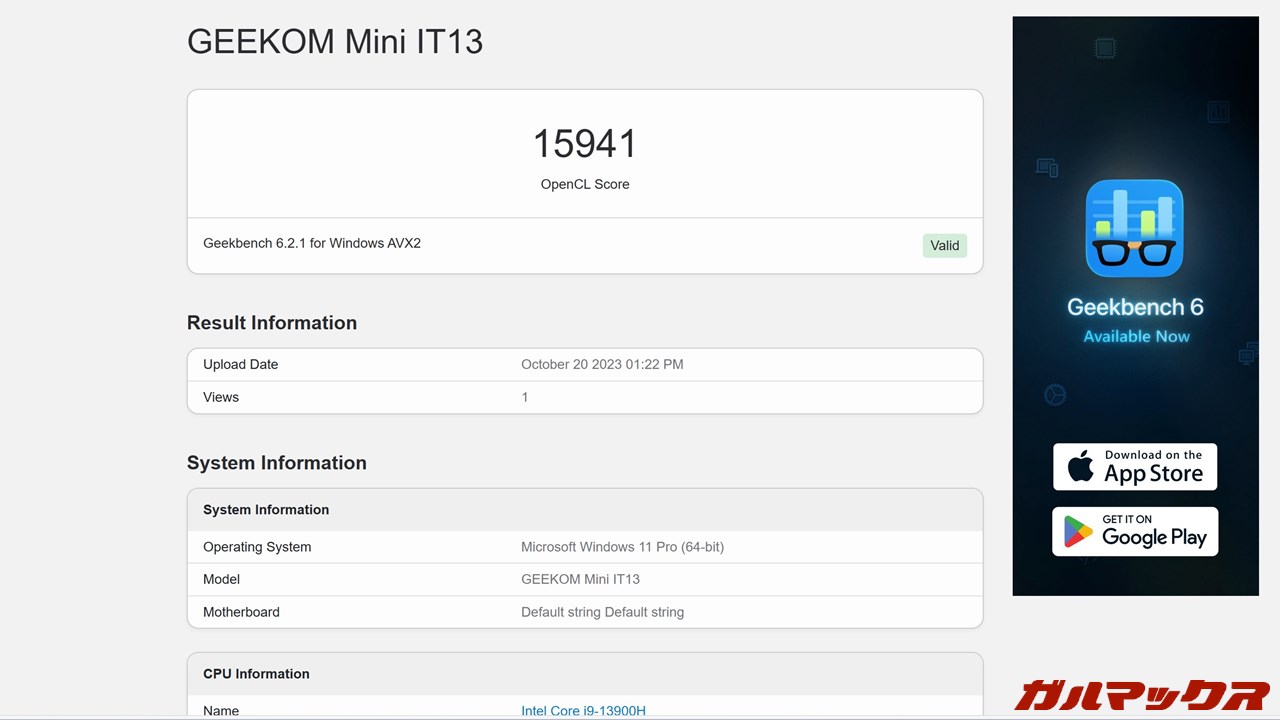Viewport: 1280px width, 720px height.
Task: Click the Download on the App Store button
Action: click(x=1135, y=466)
